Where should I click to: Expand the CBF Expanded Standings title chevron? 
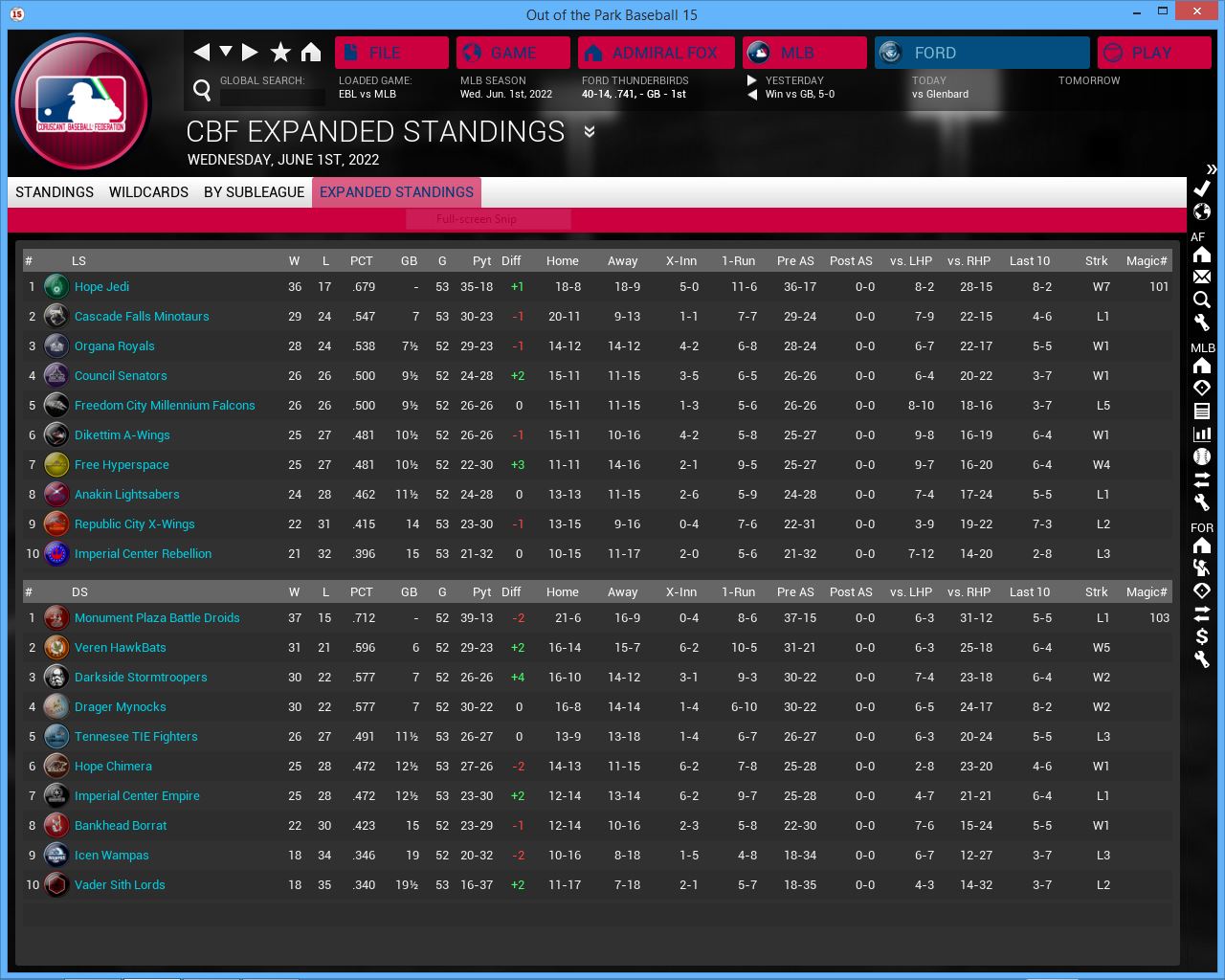click(x=590, y=132)
